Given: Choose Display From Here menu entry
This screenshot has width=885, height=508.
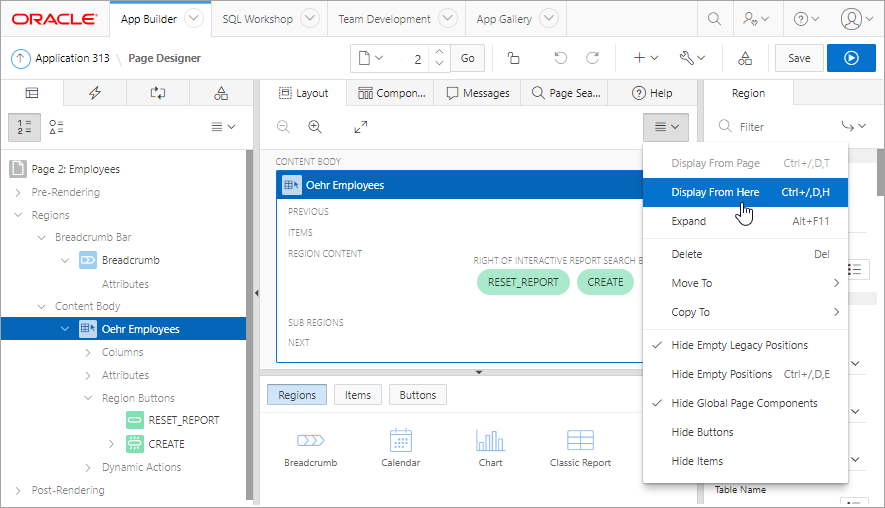Looking at the screenshot, I should (745, 192).
